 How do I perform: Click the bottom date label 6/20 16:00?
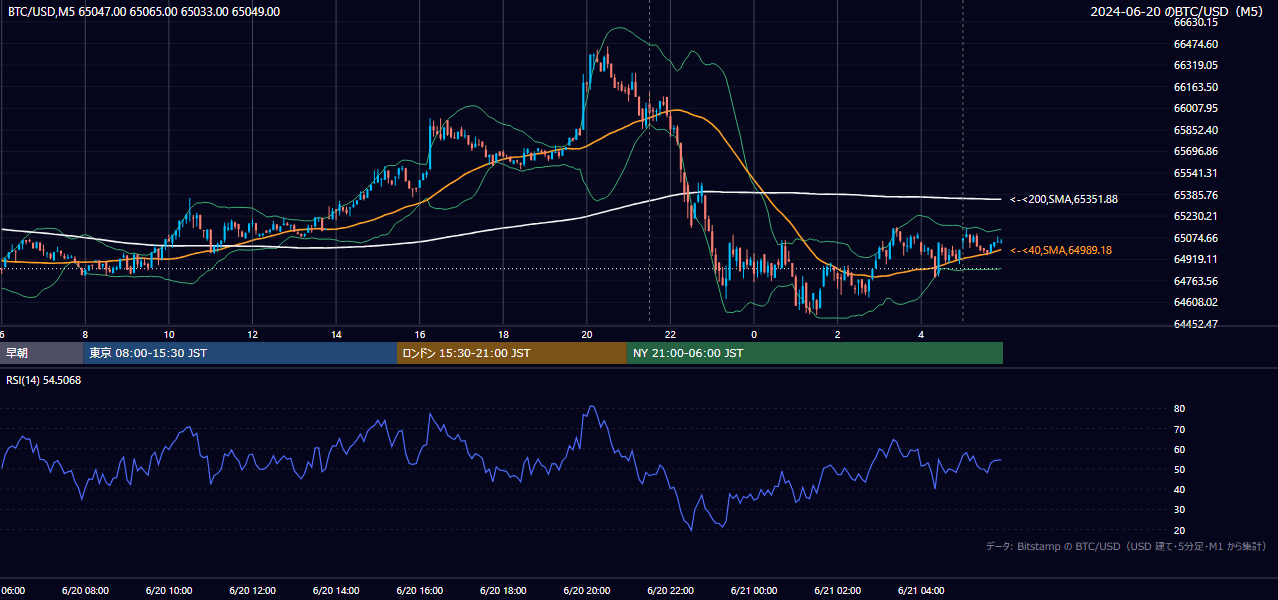click(x=420, y=591)
